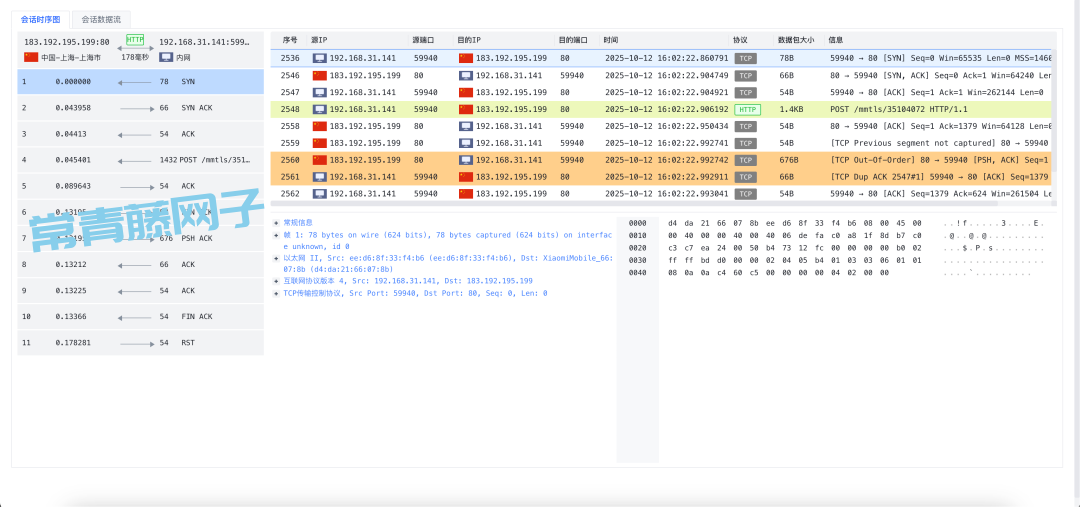Click the 时间 column header
The height and width of the screenshot is (507, 1080).
(611, 40)
